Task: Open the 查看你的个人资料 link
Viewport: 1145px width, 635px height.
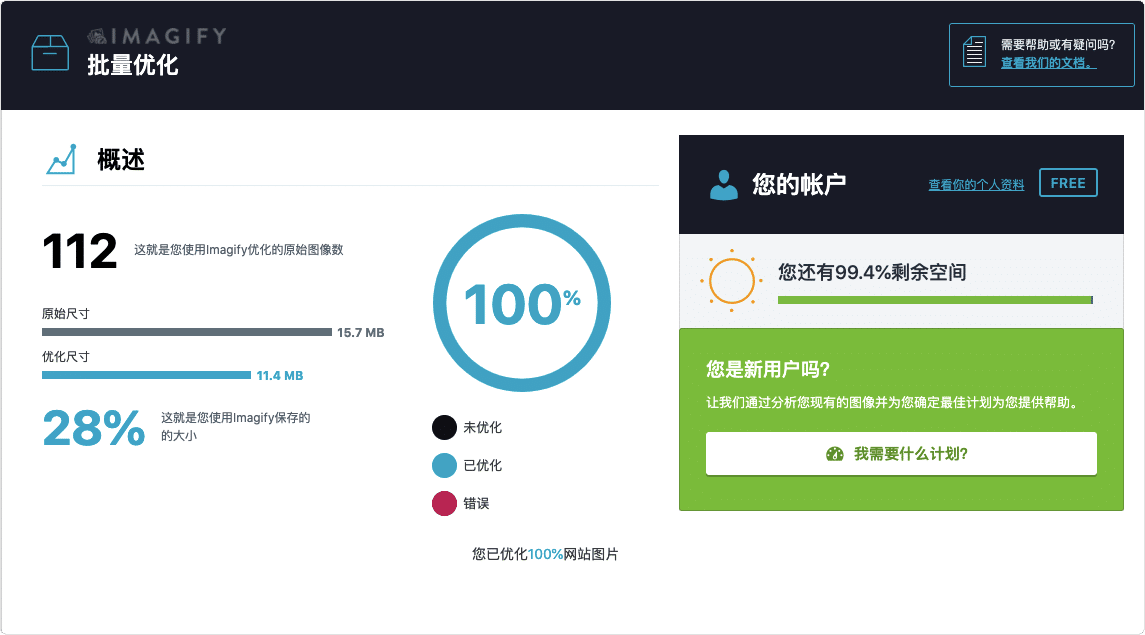Action: pos(976,185)
